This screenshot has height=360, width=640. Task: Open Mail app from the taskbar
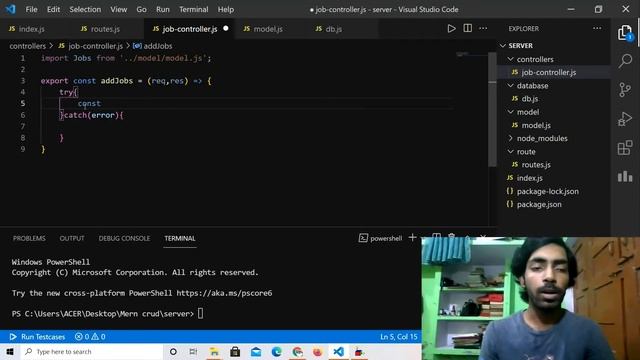256,351
